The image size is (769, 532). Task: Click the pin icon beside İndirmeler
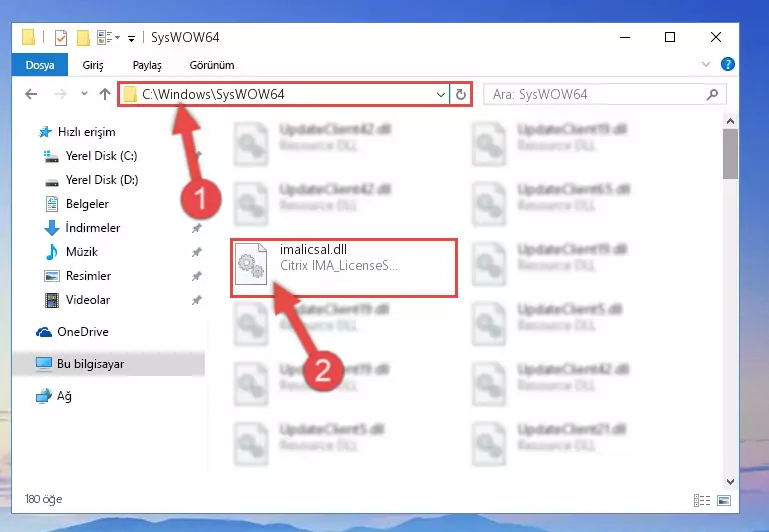197,228
